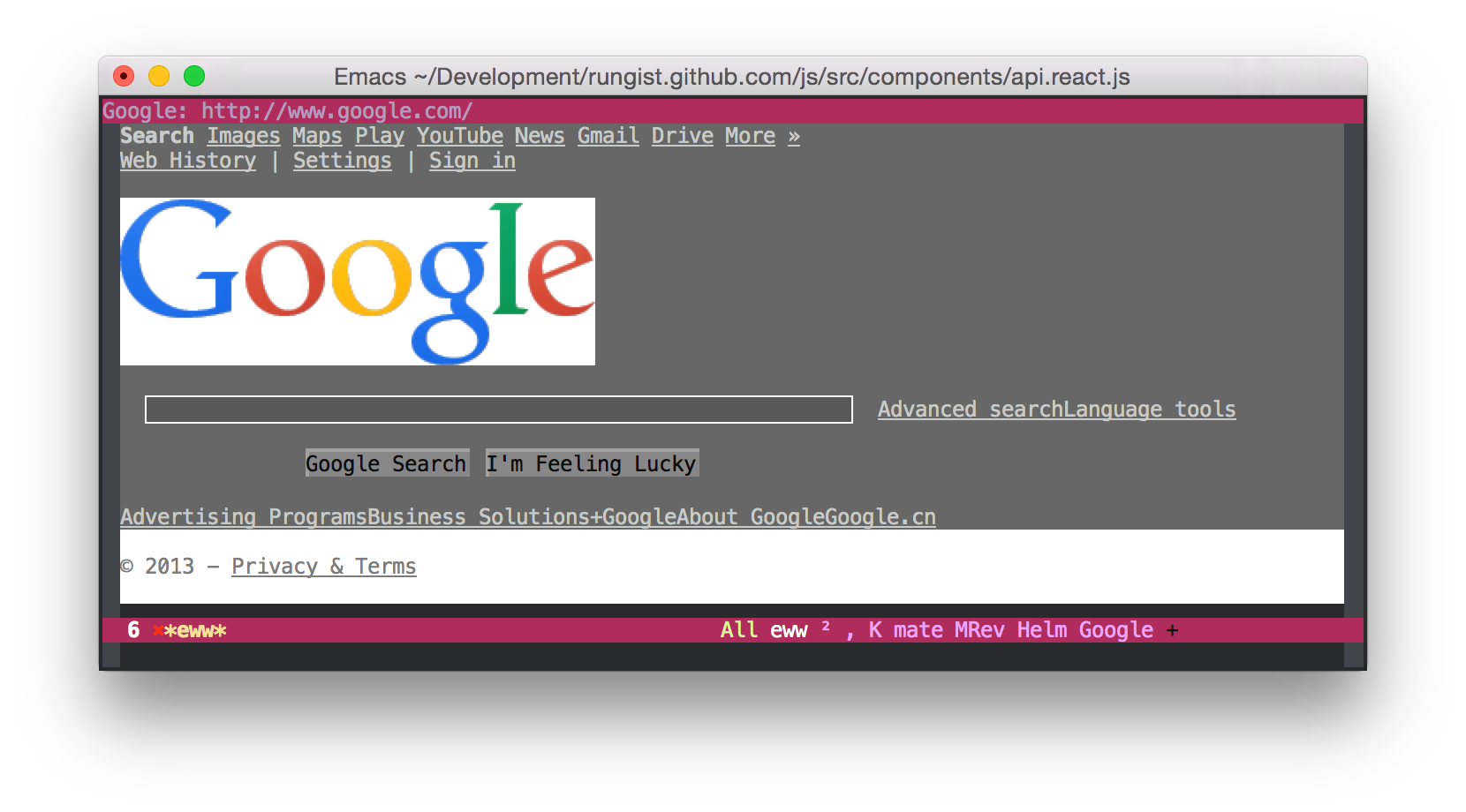Open the YouTube link

(460, 136)
